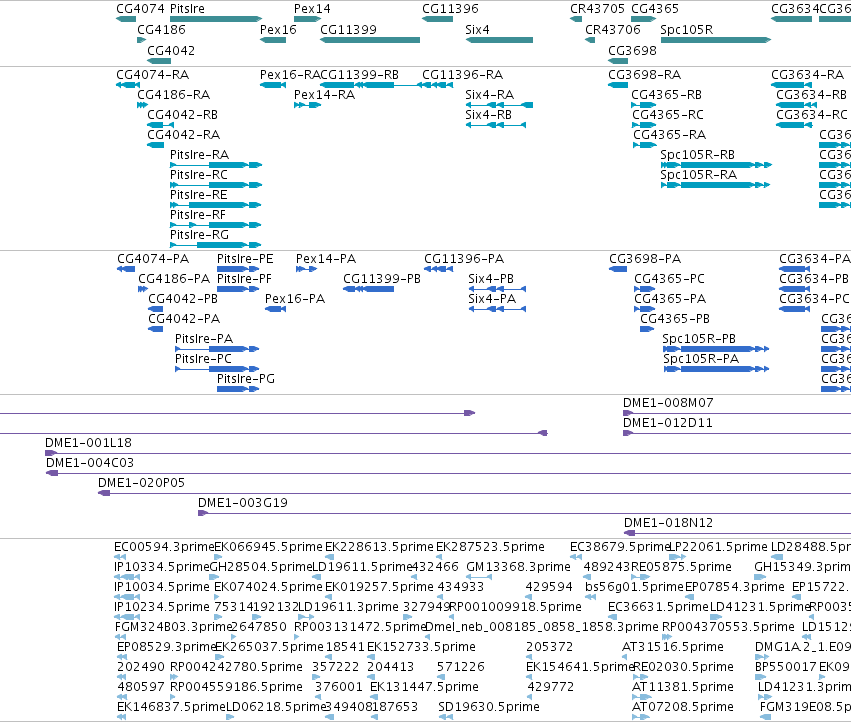Select protein Pex14-PA
Viewport: 851px width, 722px height.
(326, 258)
